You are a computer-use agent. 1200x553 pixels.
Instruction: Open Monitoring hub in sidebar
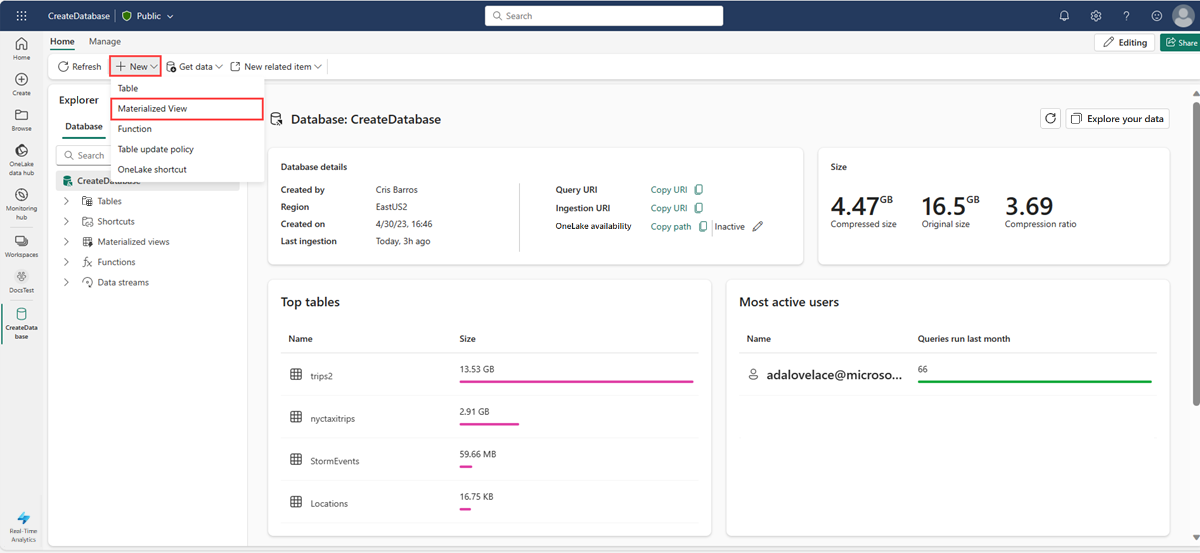click(22, 203)
